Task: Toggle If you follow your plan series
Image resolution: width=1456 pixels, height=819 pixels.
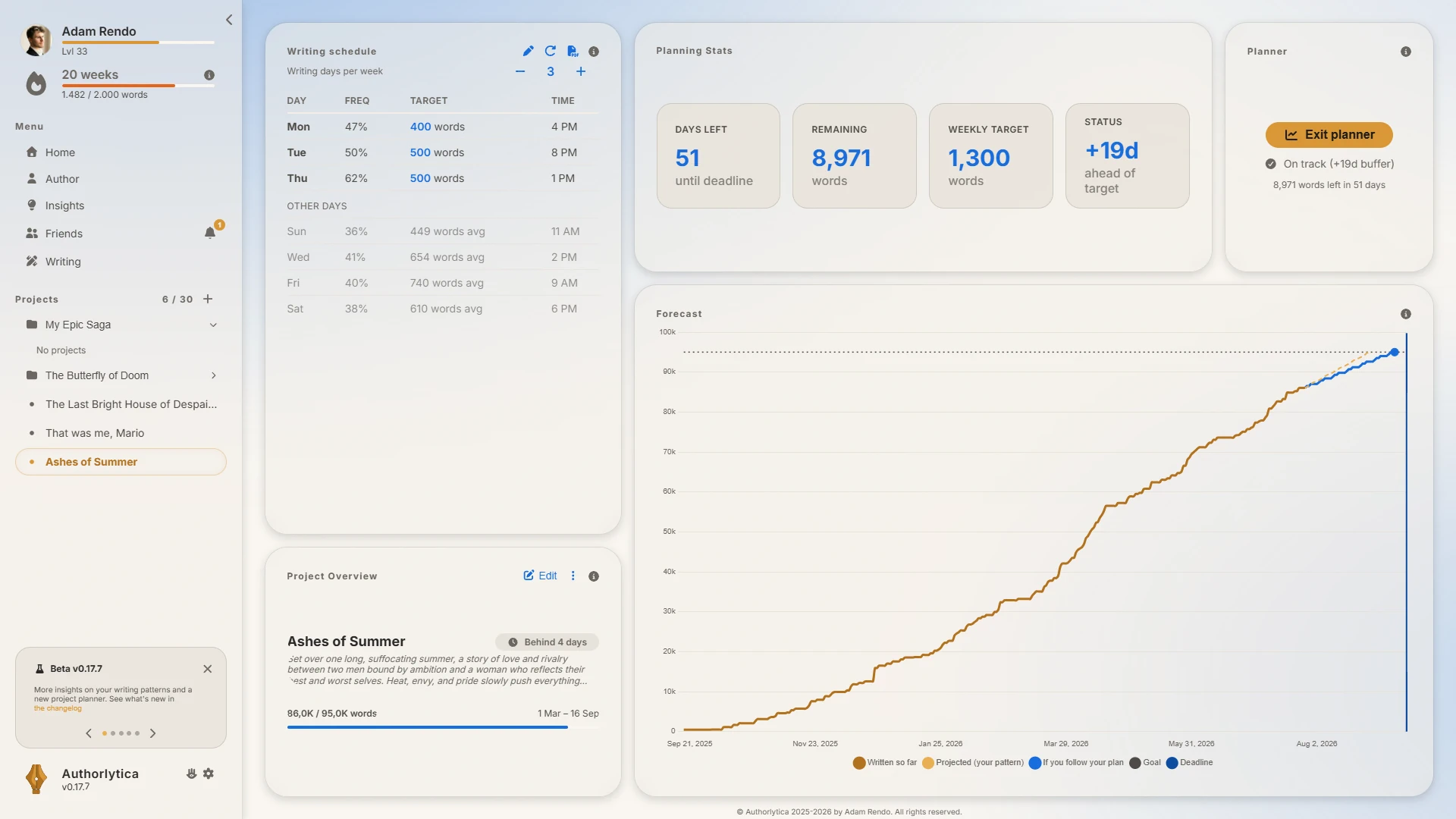Action: [1076, 763]
